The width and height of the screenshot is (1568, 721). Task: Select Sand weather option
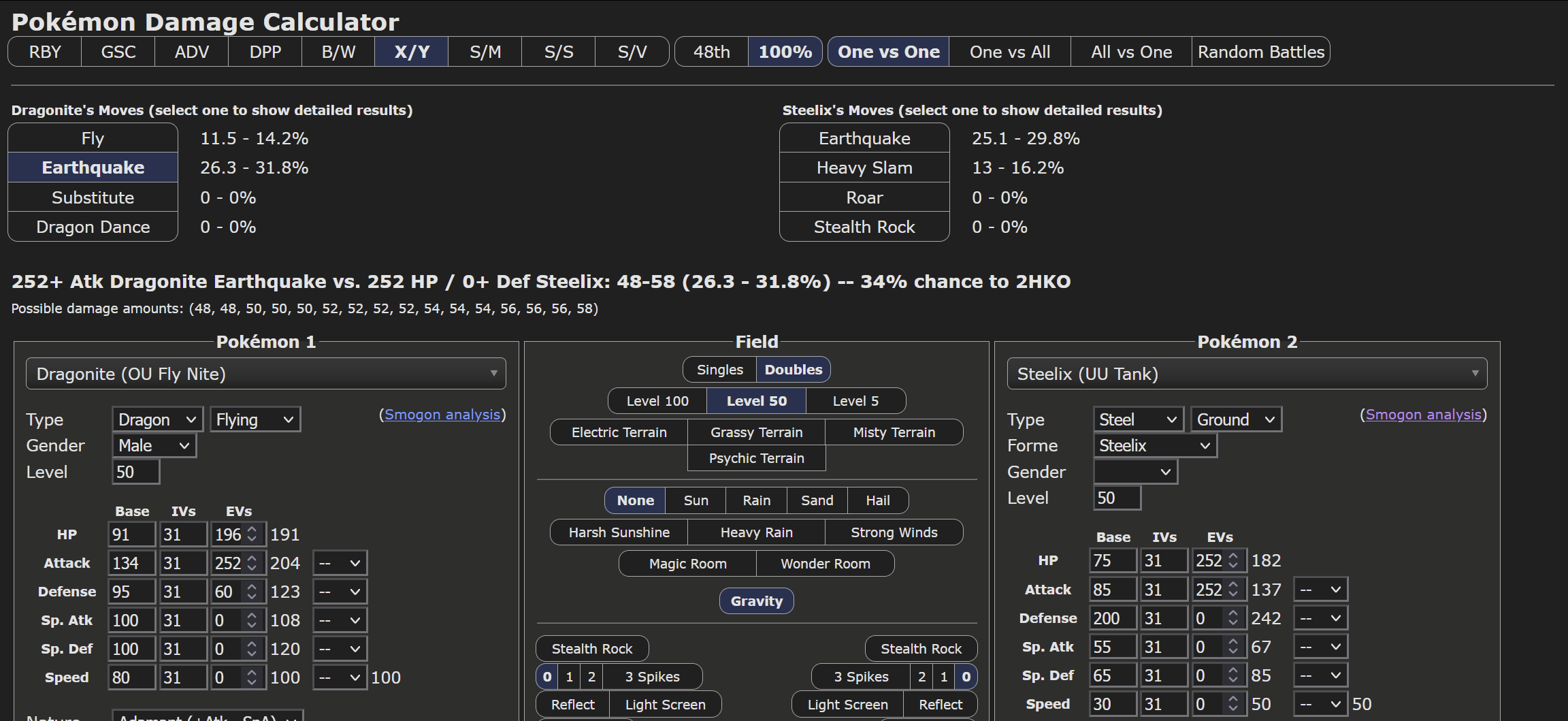click(x=817, y=500)
